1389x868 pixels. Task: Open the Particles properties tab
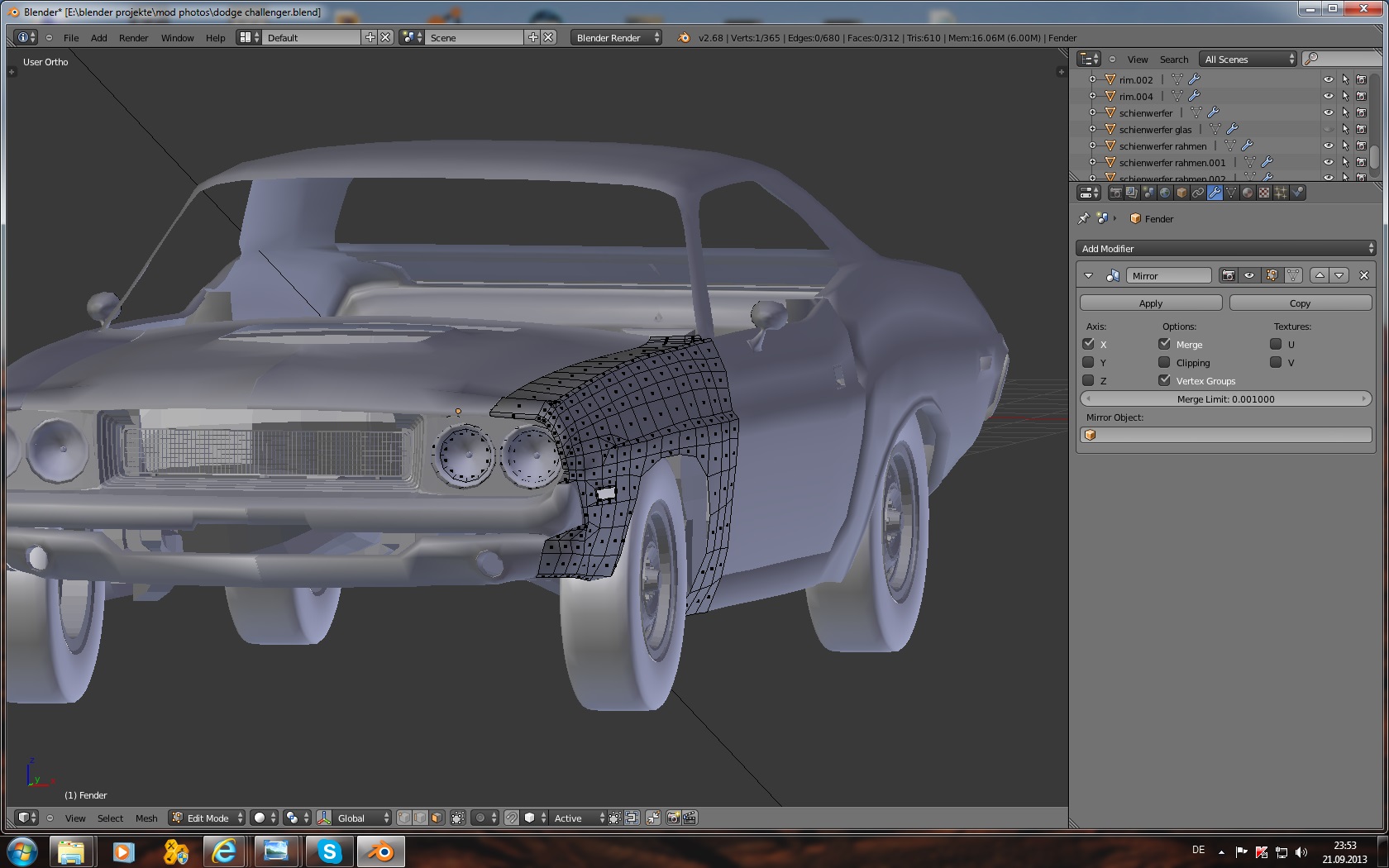[x=1281, y=193]
